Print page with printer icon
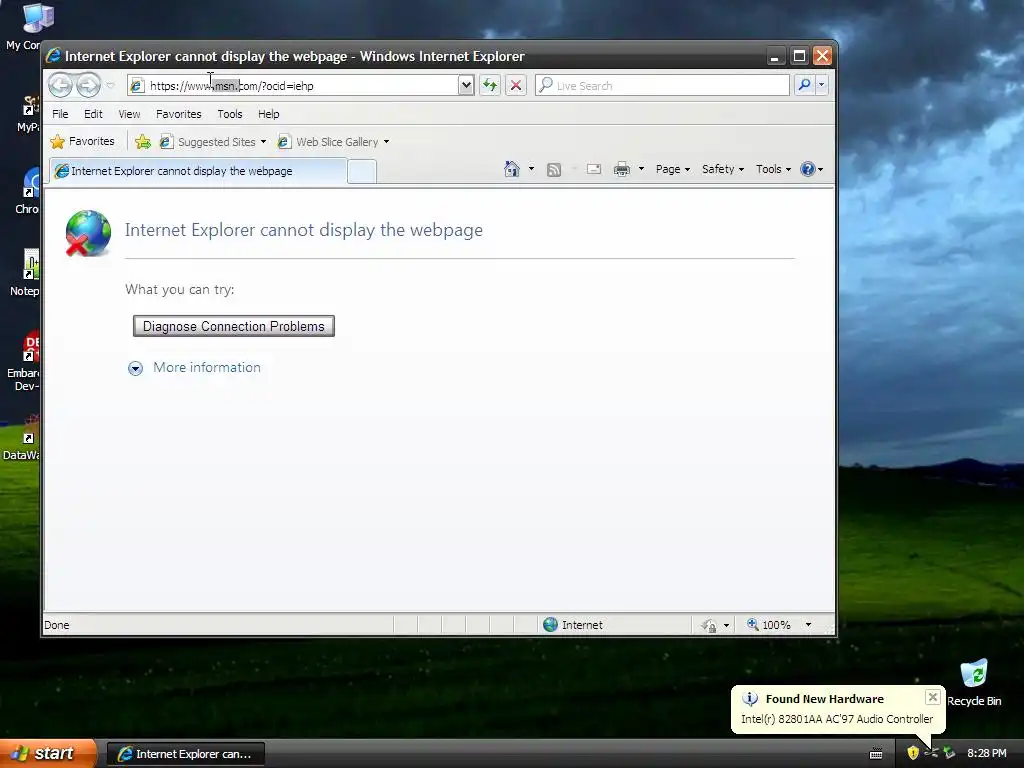Viewport: 1024px width, 768px height. (622, 170)
